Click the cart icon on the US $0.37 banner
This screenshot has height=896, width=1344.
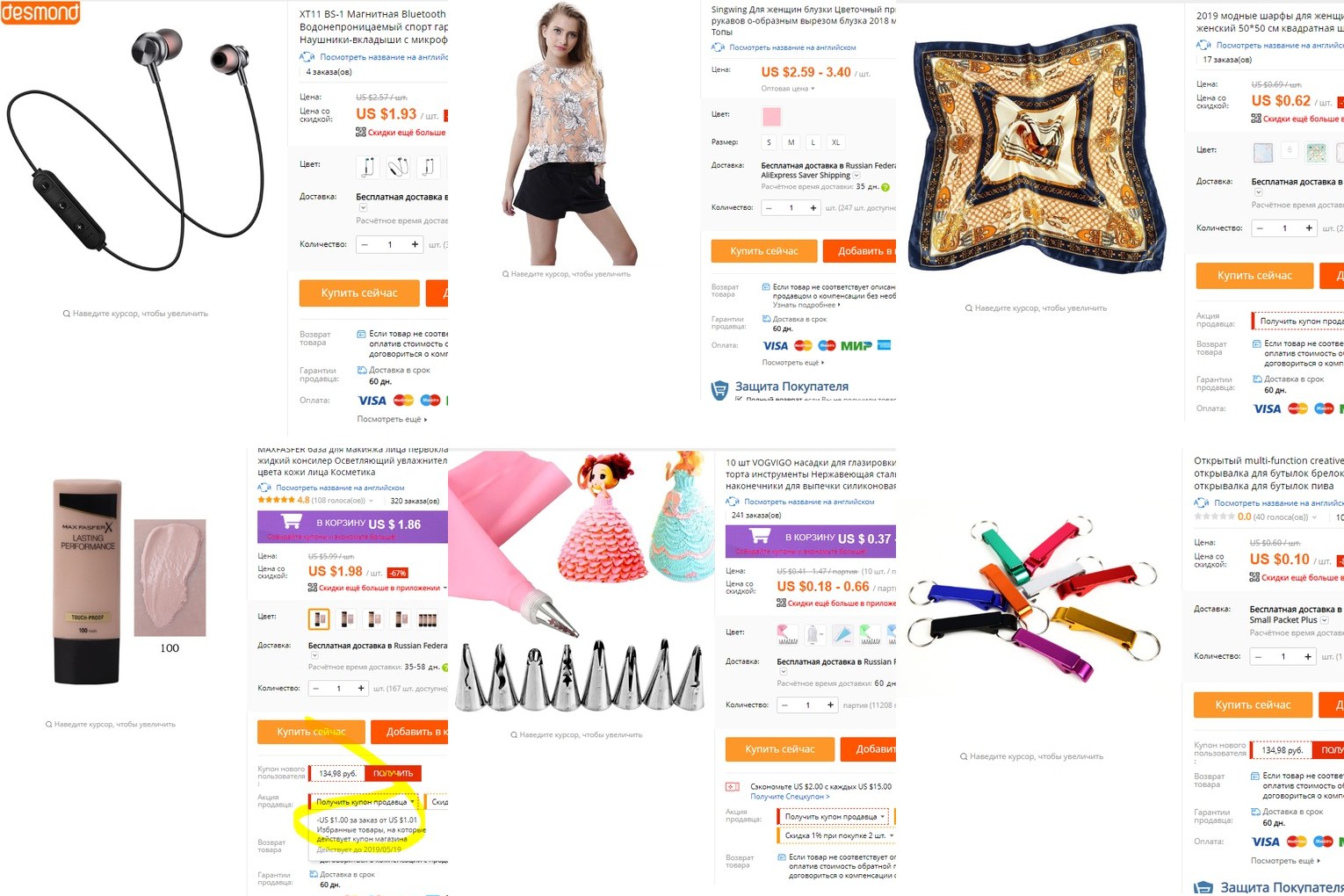(759, 536)
